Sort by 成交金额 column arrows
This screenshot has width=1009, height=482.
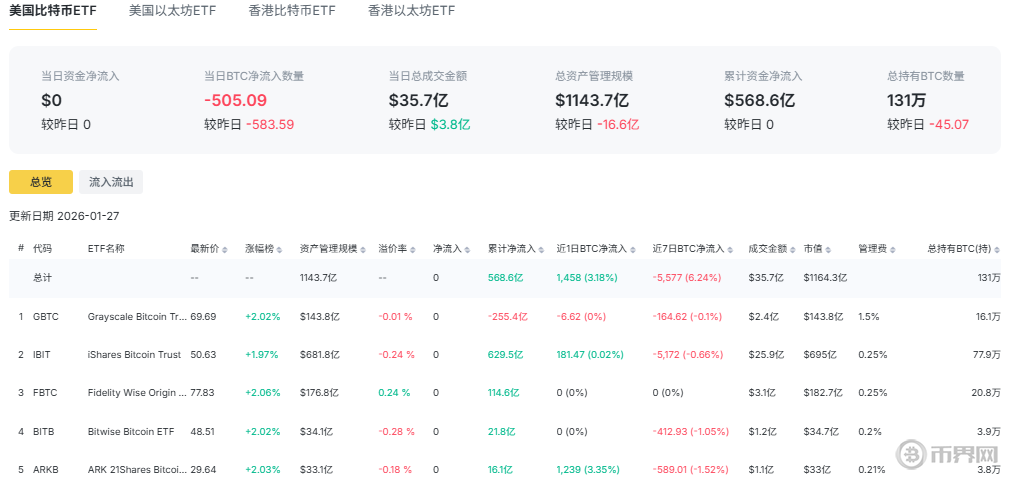[794, 249]
